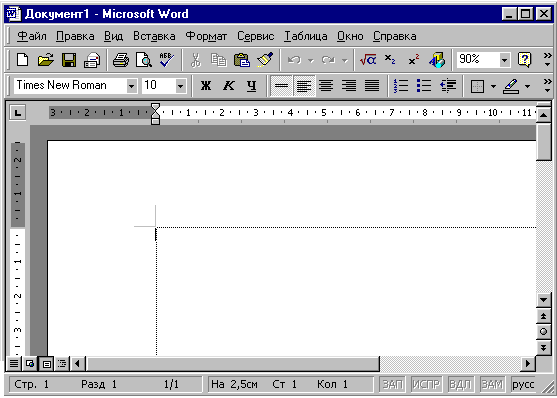This screenshot has width=557, height=398.
Task: Align text to the right
Action: (x=349, y=86)
